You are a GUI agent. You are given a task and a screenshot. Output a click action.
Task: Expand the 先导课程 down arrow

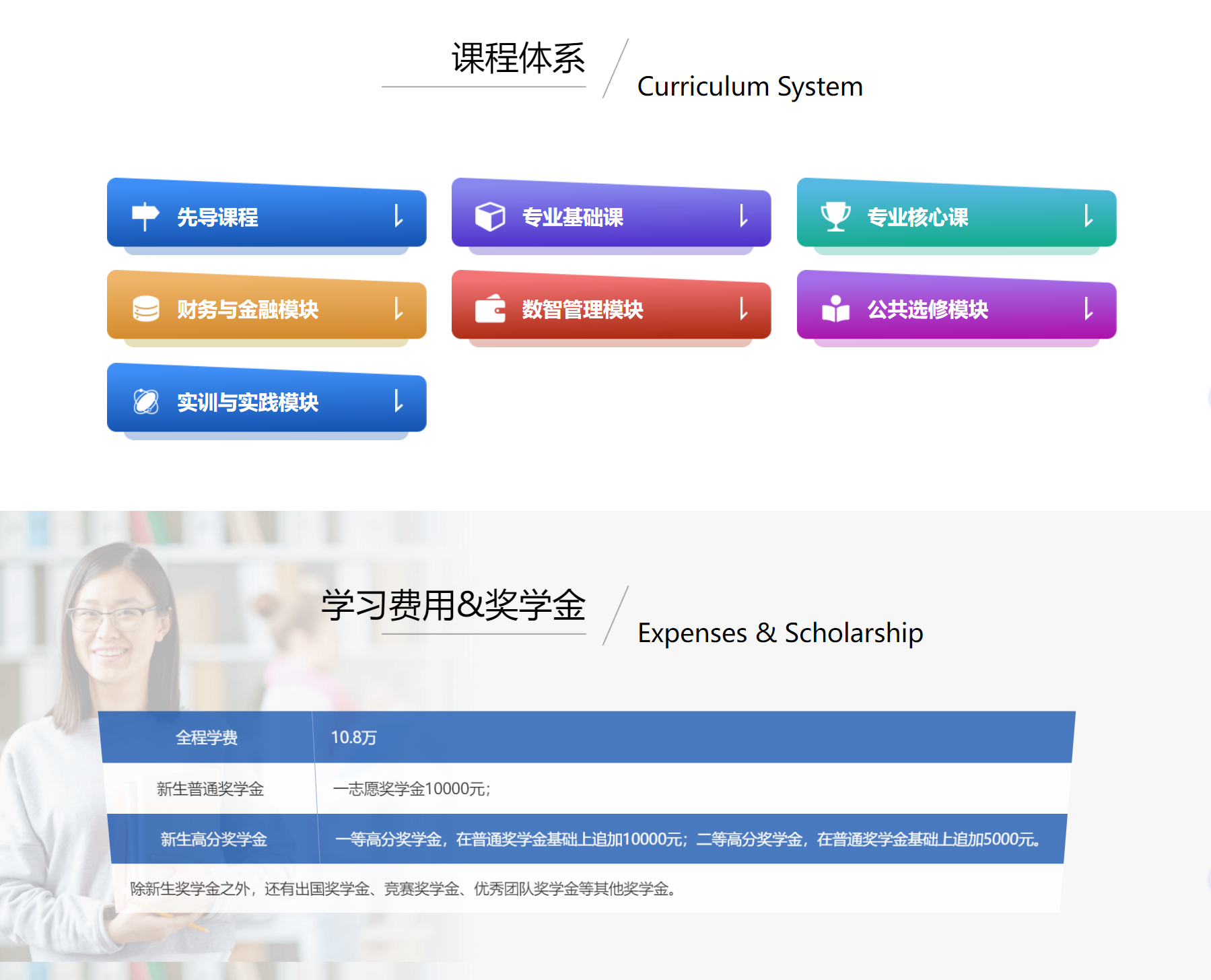click(x=399, y=215)
